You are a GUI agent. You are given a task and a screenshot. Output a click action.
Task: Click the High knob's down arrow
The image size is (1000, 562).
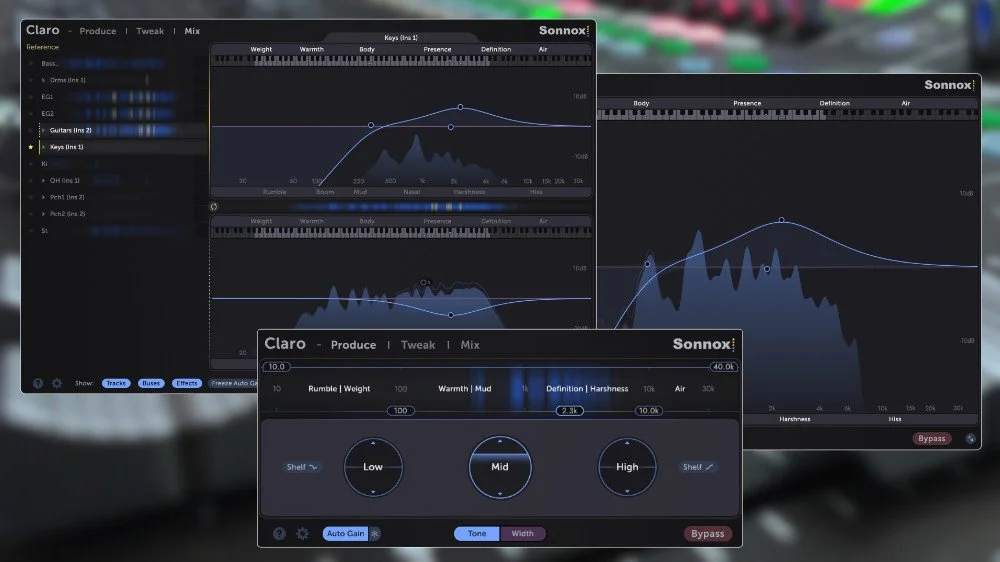coord(627,492)
